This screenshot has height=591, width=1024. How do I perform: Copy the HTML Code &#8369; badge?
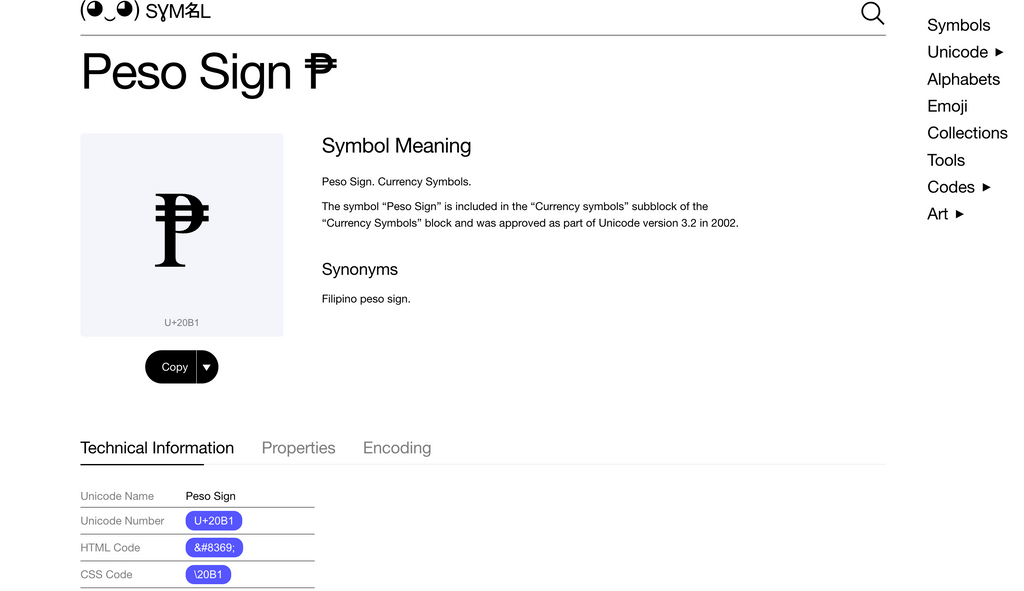(214, 547)
